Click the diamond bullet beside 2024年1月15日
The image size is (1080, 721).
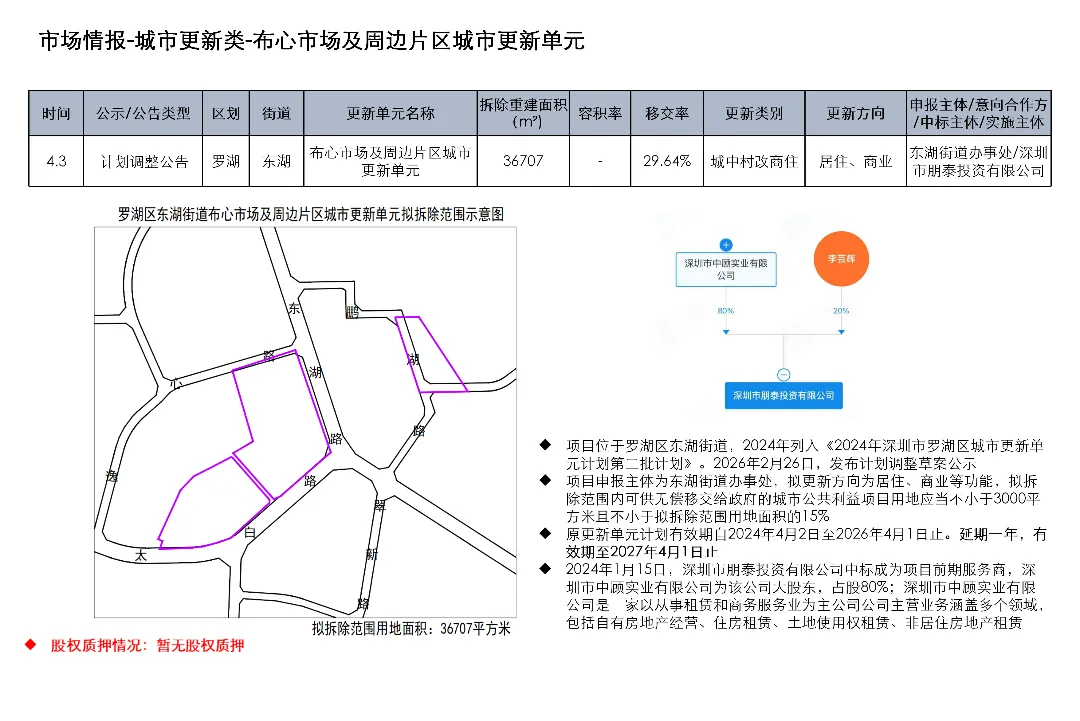click(x=545, y=569)
